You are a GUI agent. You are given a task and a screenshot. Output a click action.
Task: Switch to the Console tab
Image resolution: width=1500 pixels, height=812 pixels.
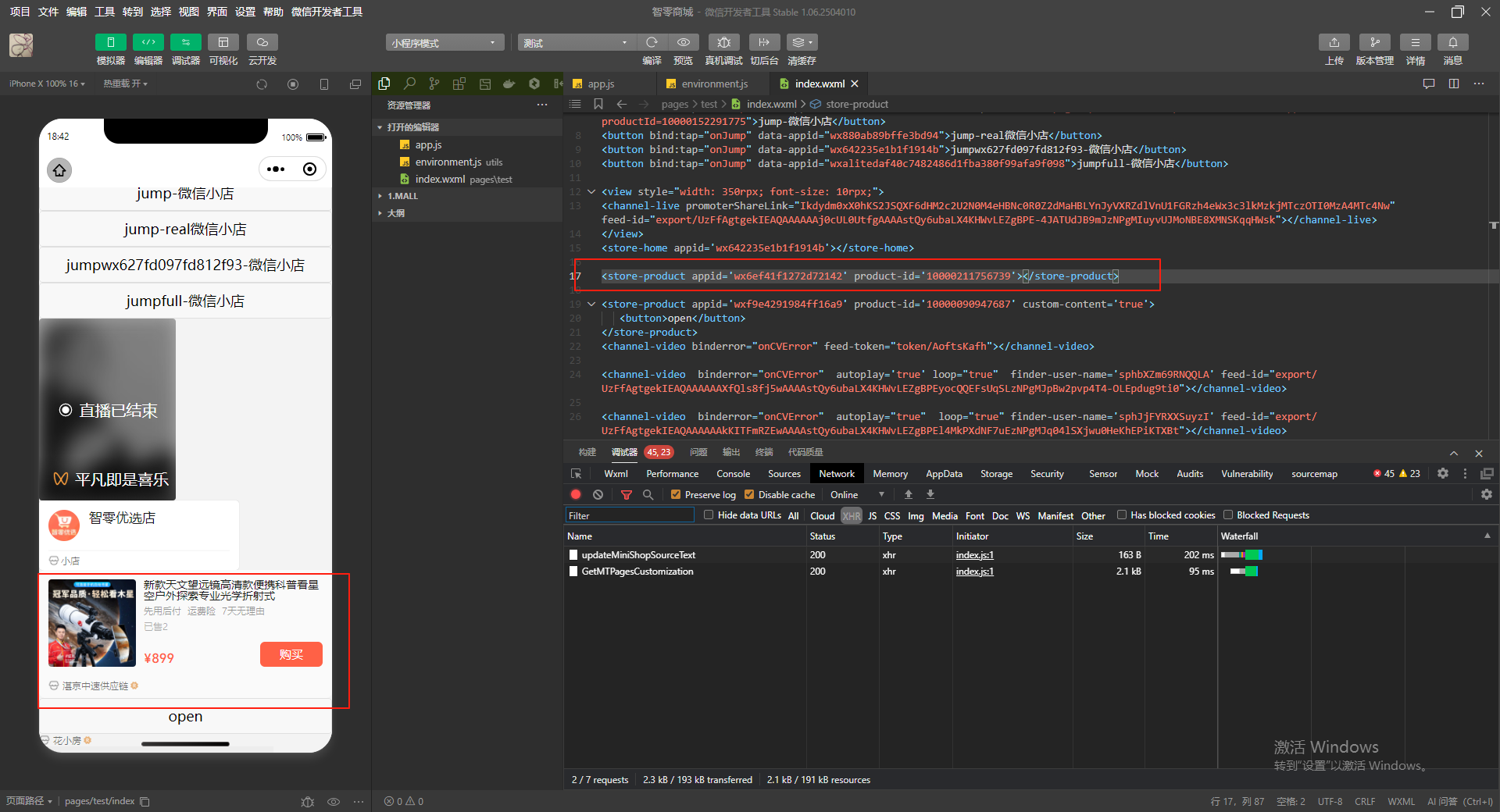(733, 474)
